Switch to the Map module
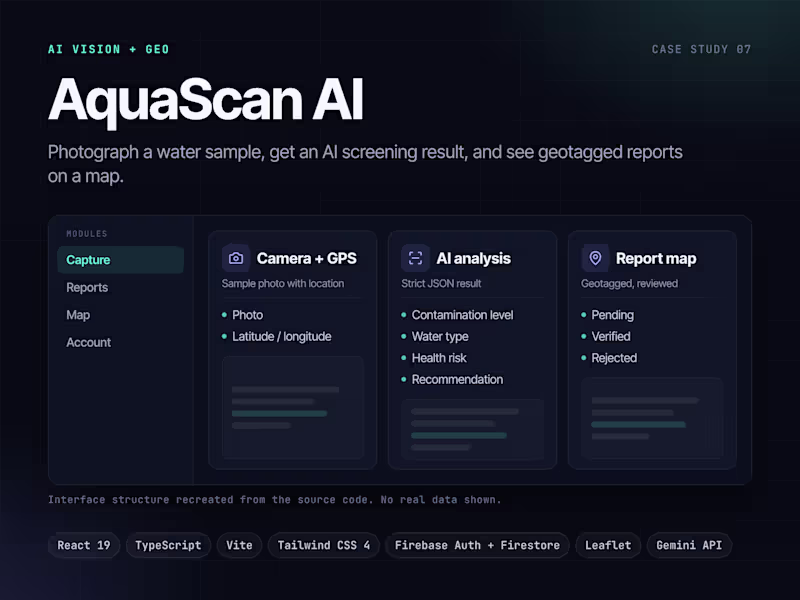Viewport: 800px width, 600px height. click(x=78, y=315)
